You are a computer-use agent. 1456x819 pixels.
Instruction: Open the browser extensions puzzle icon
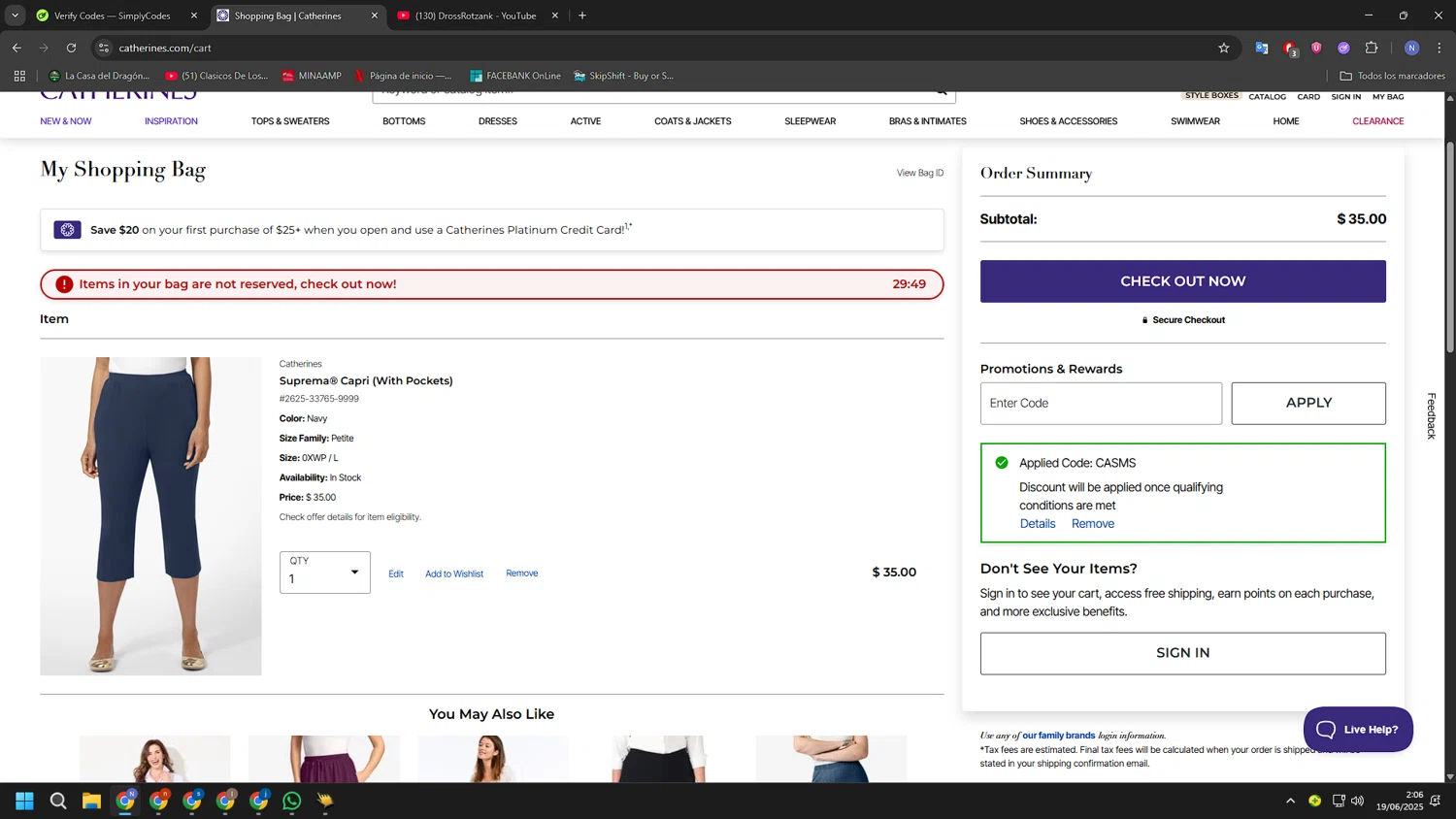[1372, 48]
